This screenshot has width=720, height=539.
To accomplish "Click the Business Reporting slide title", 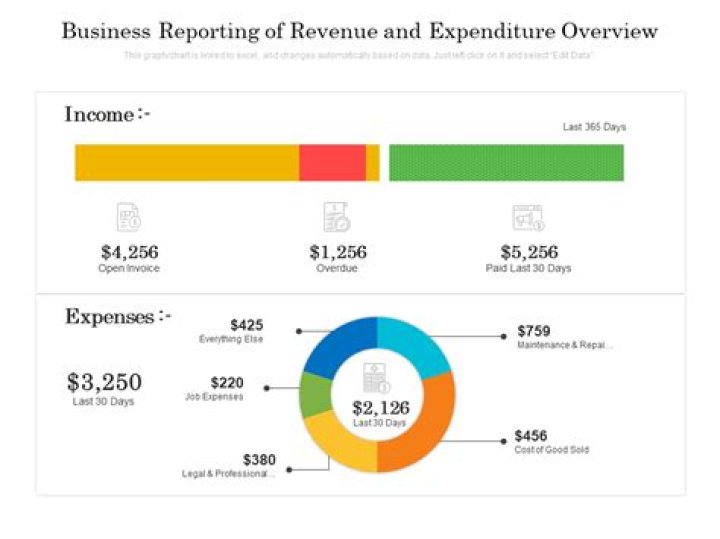I will click(x=360, y=31).
